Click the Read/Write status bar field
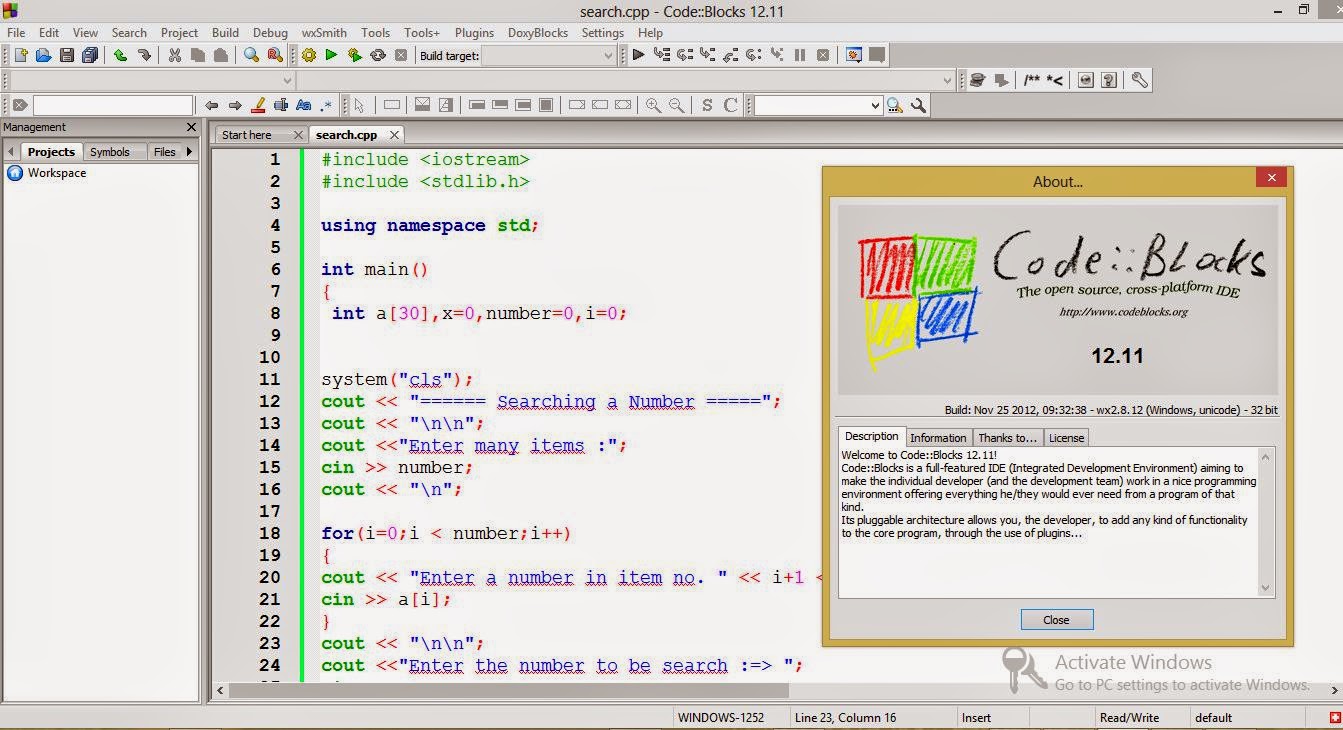The image size is (1343, 730). pyautogui.click(x=1130, y=717)
